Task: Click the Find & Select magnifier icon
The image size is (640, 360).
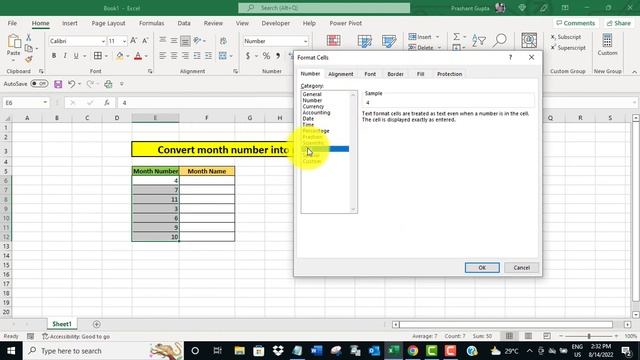Action: pos(500,40)
